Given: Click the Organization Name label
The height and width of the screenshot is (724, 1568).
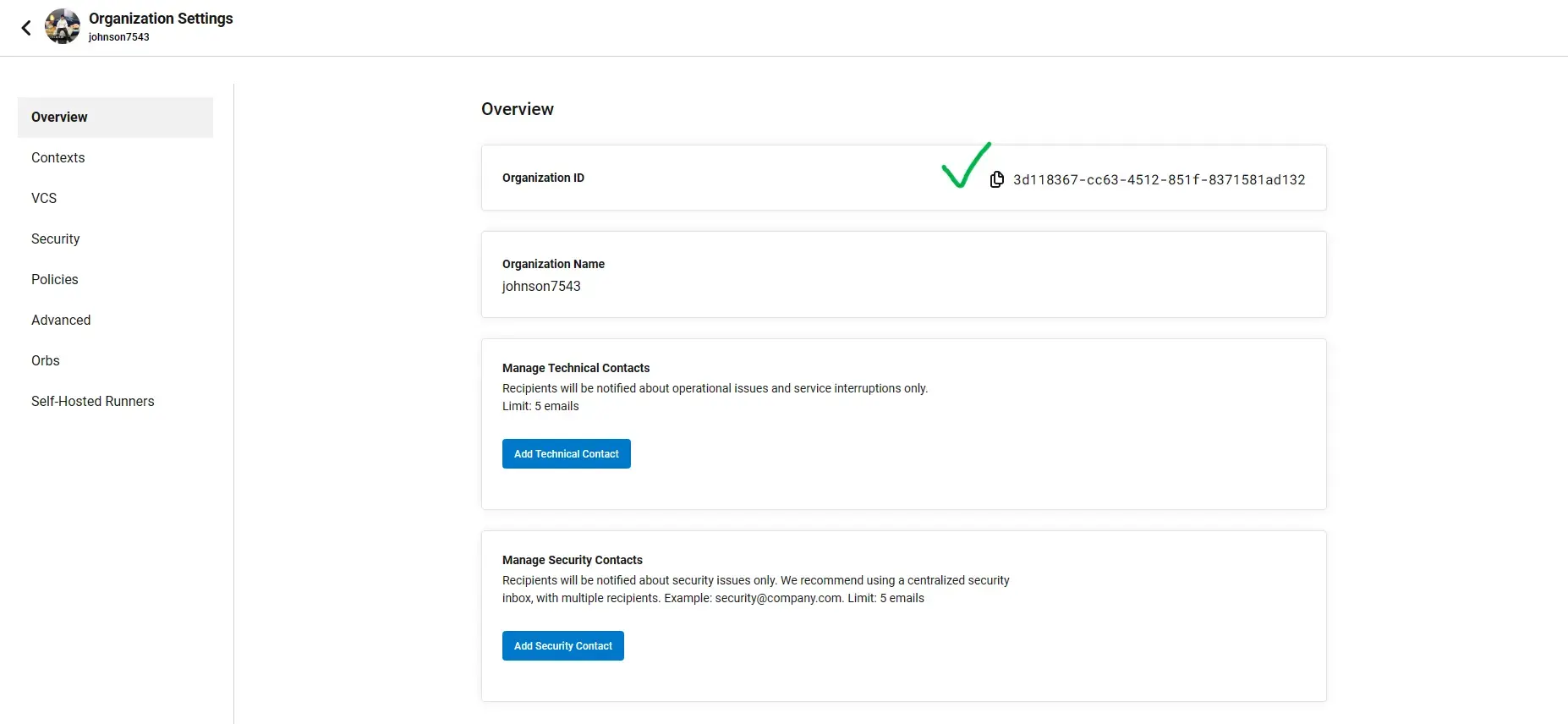Looking at the screenshot, I should coord(553,265).
